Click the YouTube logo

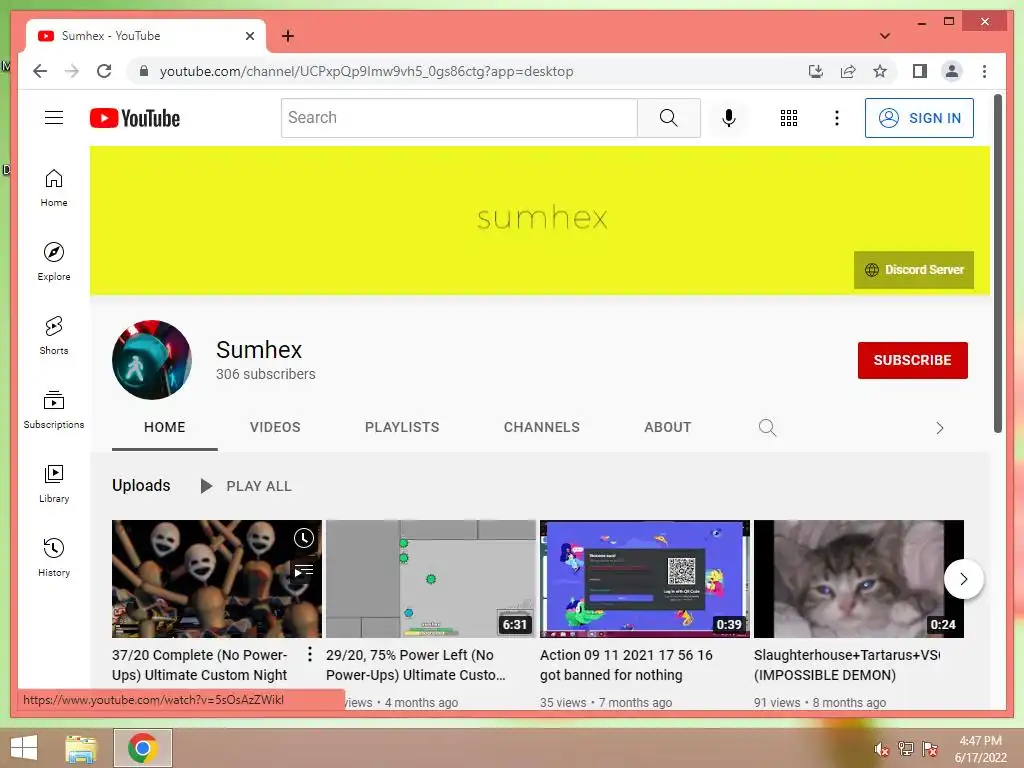(x=135, y=118)
